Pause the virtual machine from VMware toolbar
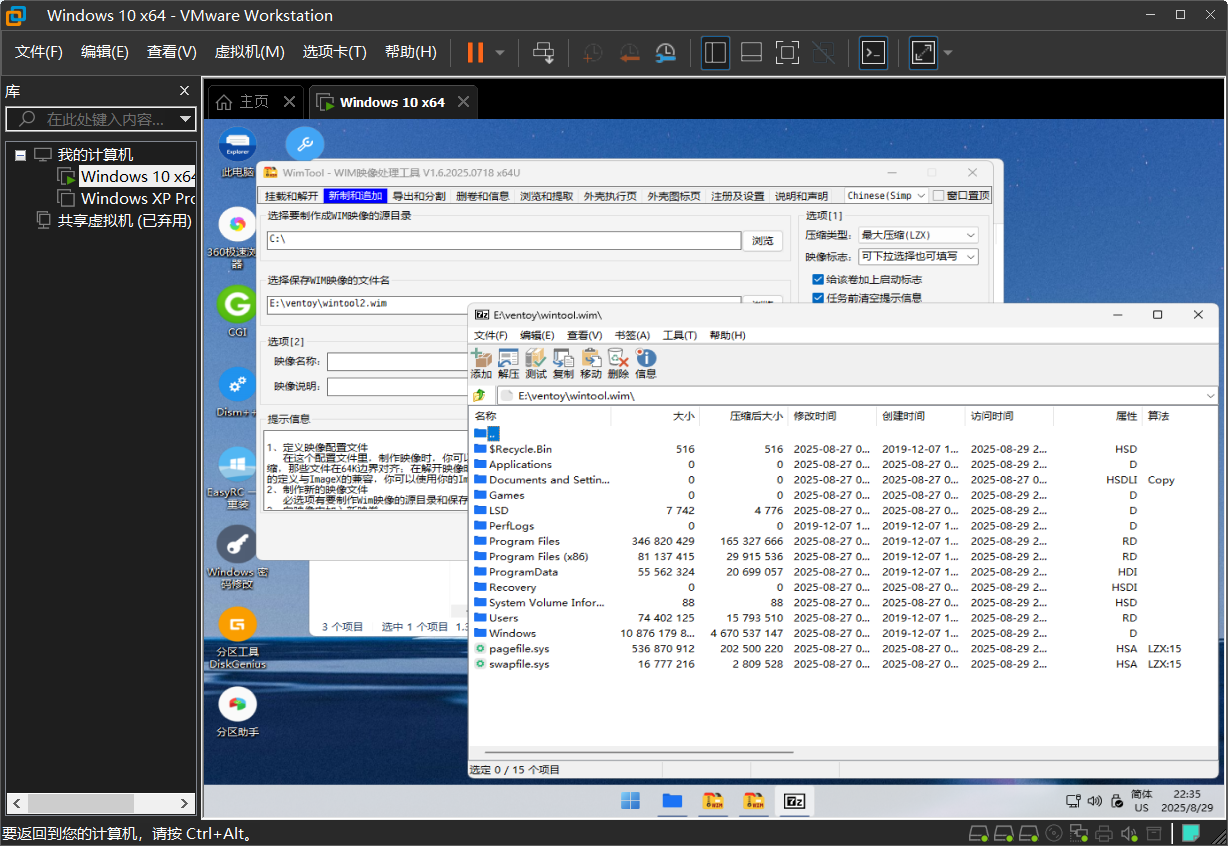The image size is (1228, 846). coord(475,52)
